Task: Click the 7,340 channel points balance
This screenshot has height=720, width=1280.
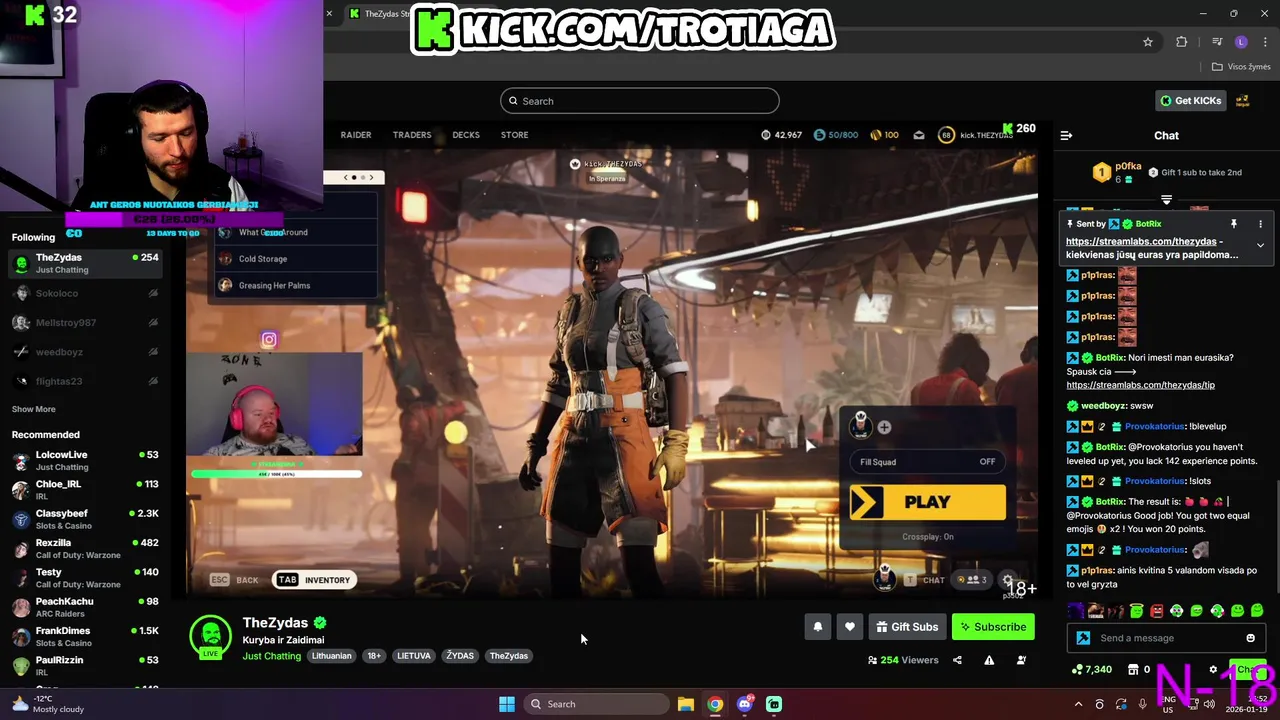Action: tap(1091, 669)
